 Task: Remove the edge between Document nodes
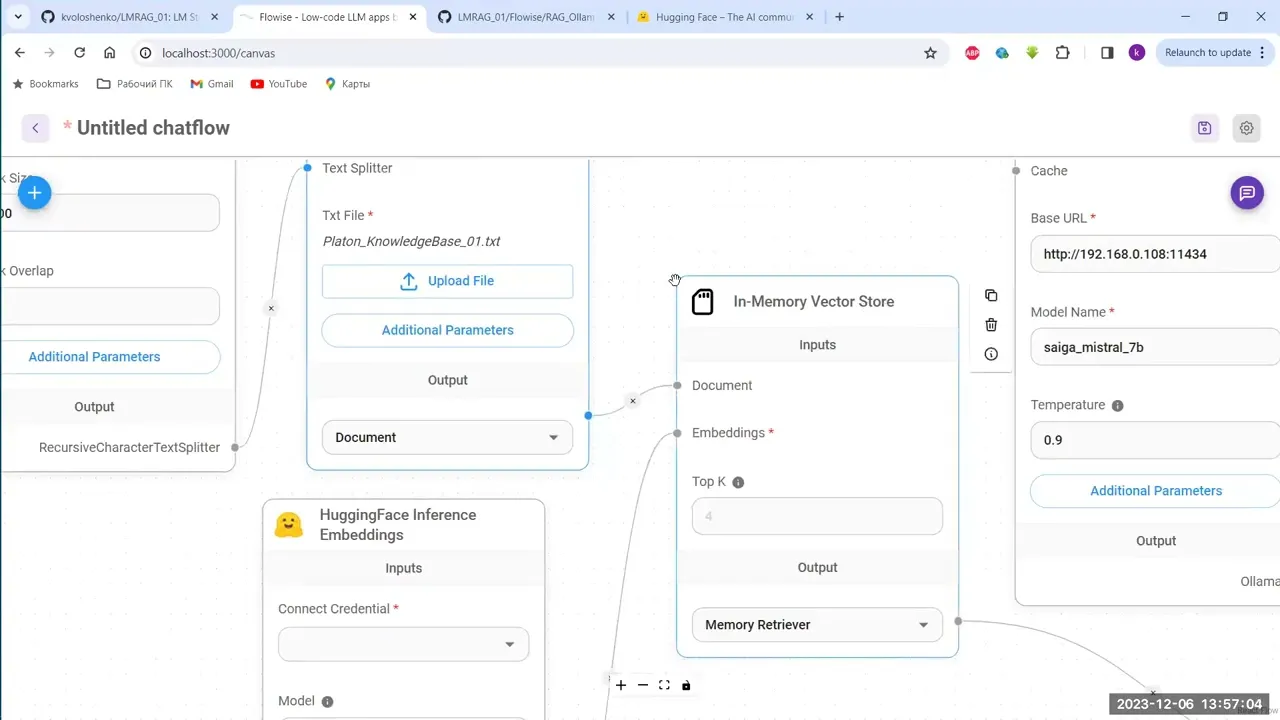[632, 401]
